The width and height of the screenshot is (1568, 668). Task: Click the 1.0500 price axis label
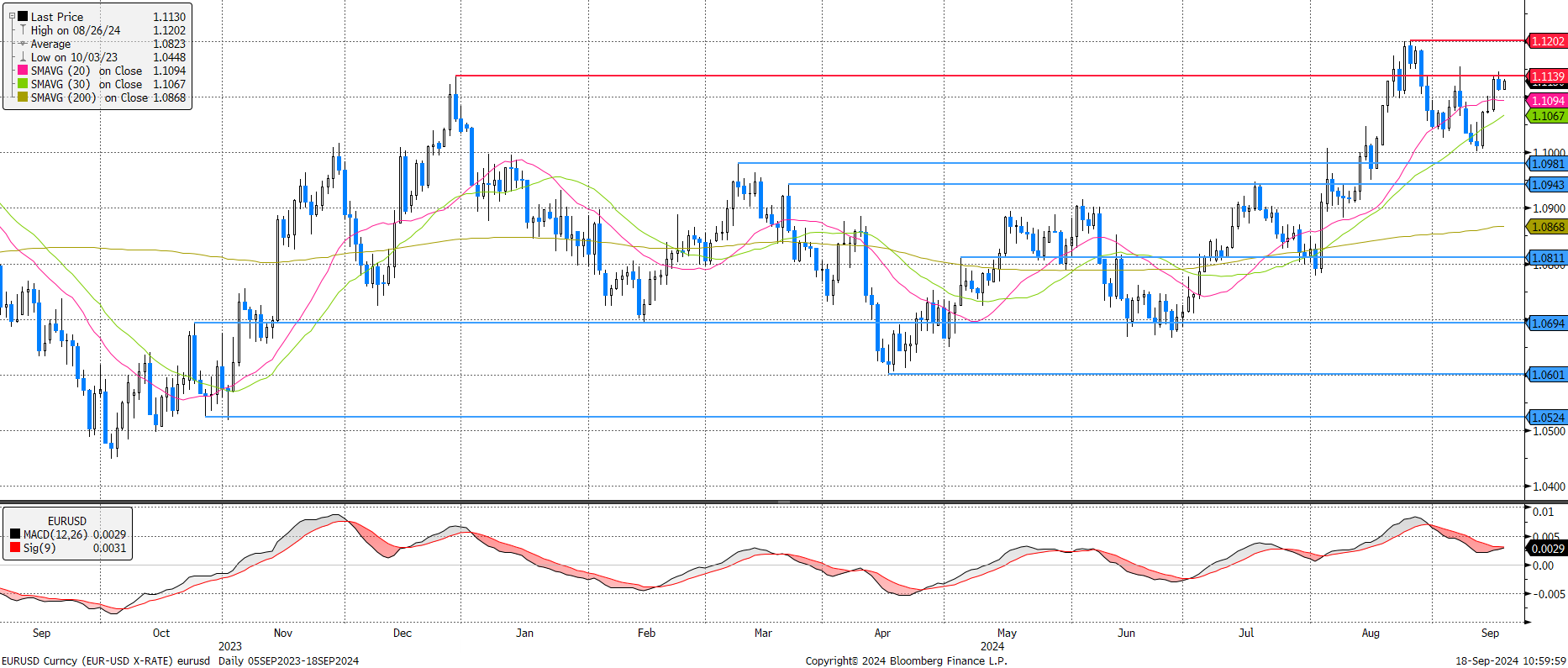1549,431
